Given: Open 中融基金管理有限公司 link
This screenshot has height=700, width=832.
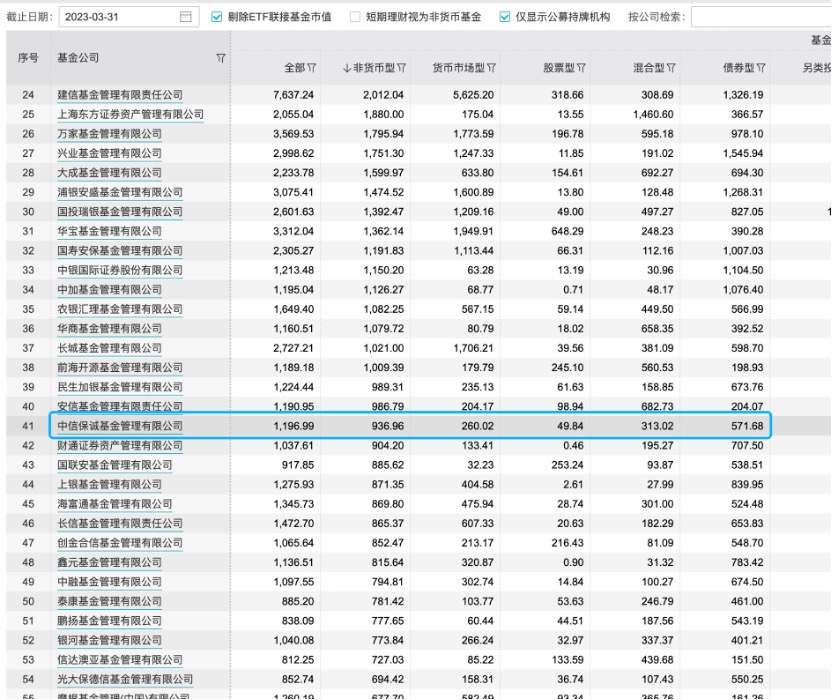Looking at the screenshot, I should tap(109, 582).
